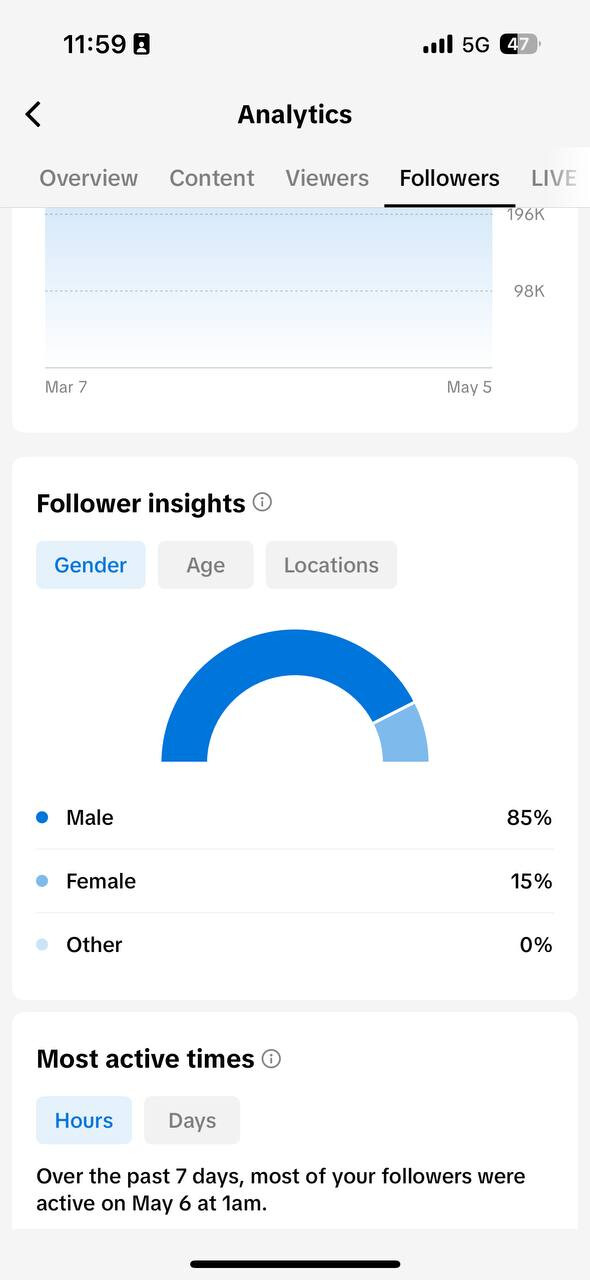Tap the Female legend dot
Screen dimensions: 590x1280
click(x=42, y=881)
